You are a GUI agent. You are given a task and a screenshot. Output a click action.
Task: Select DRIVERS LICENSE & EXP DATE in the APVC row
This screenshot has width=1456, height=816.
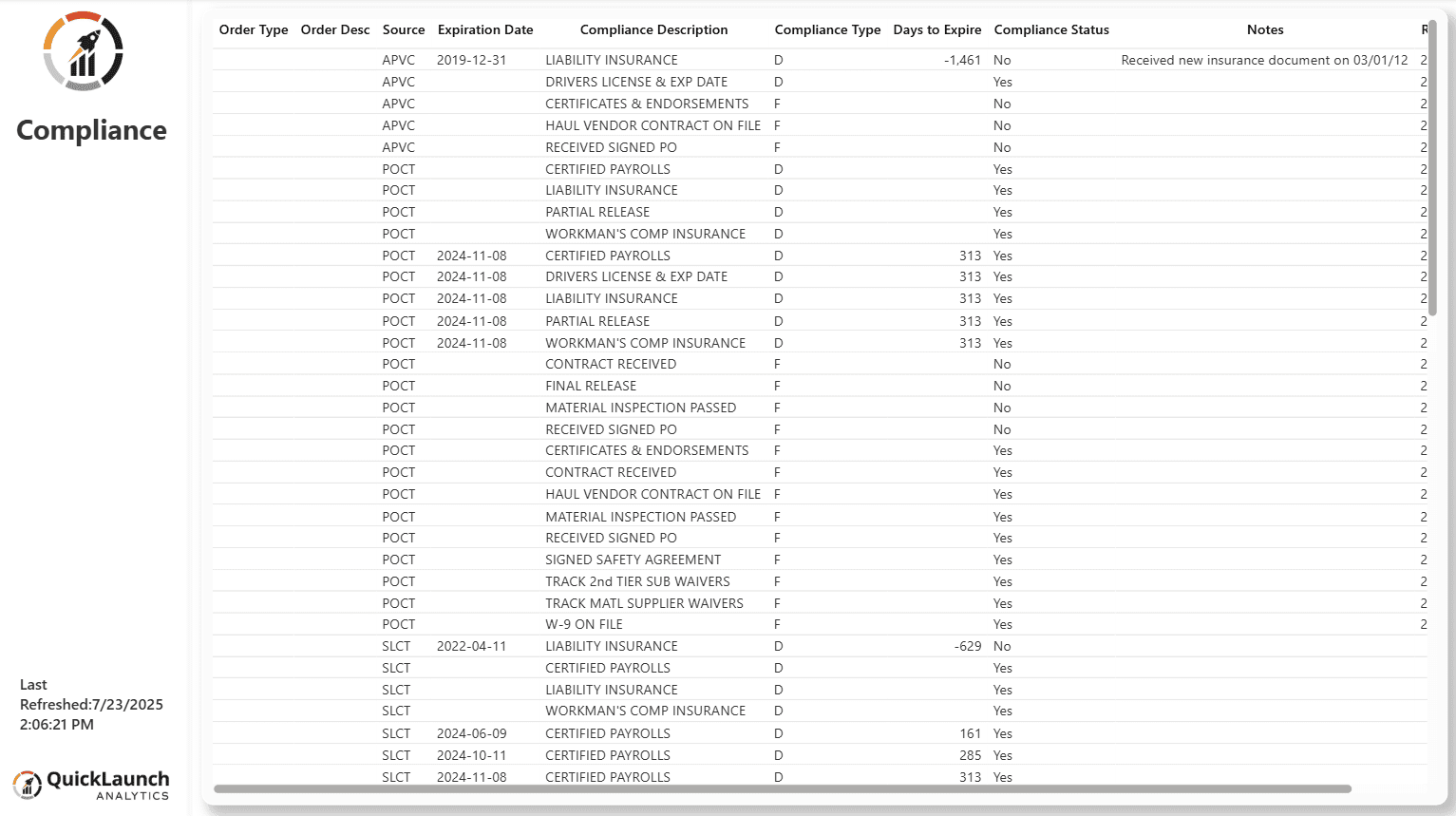point(636,82)
